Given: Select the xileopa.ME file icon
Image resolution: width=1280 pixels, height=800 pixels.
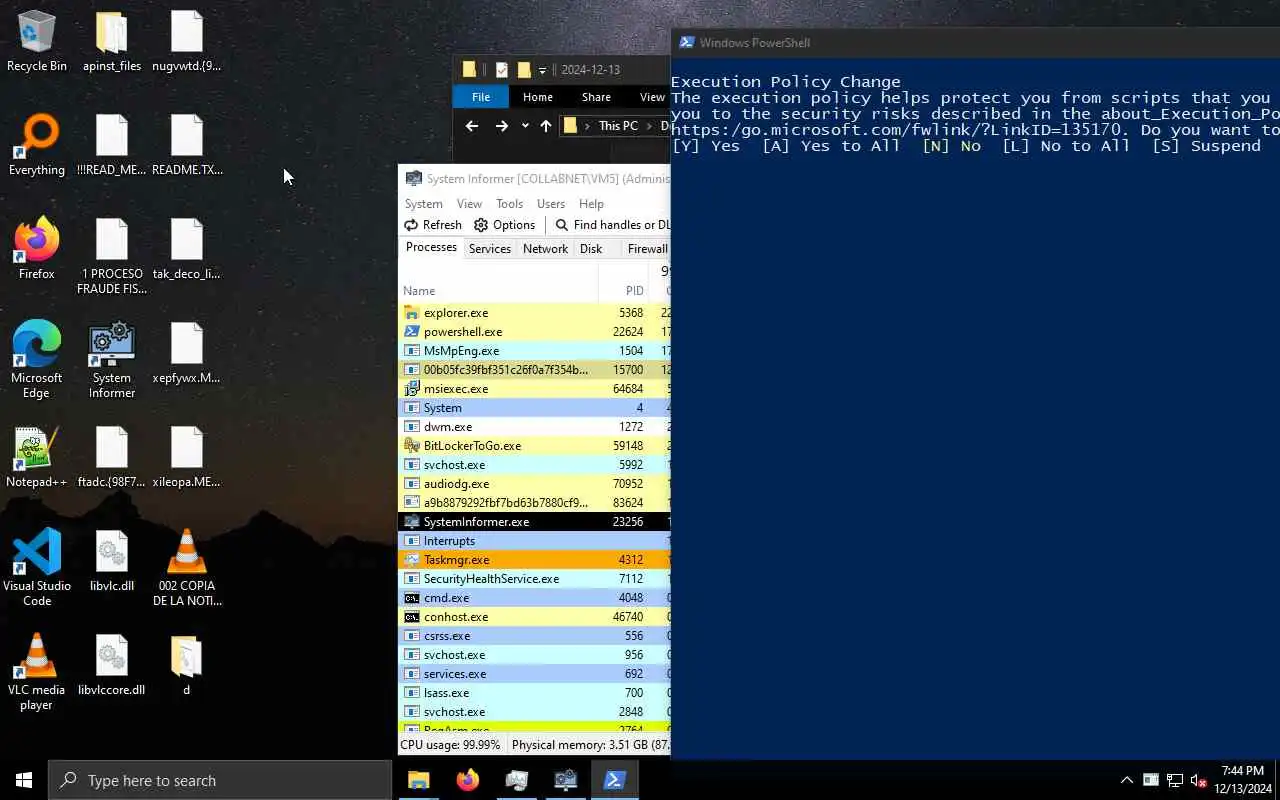Looking at the screenshot, I should (187, 458).
